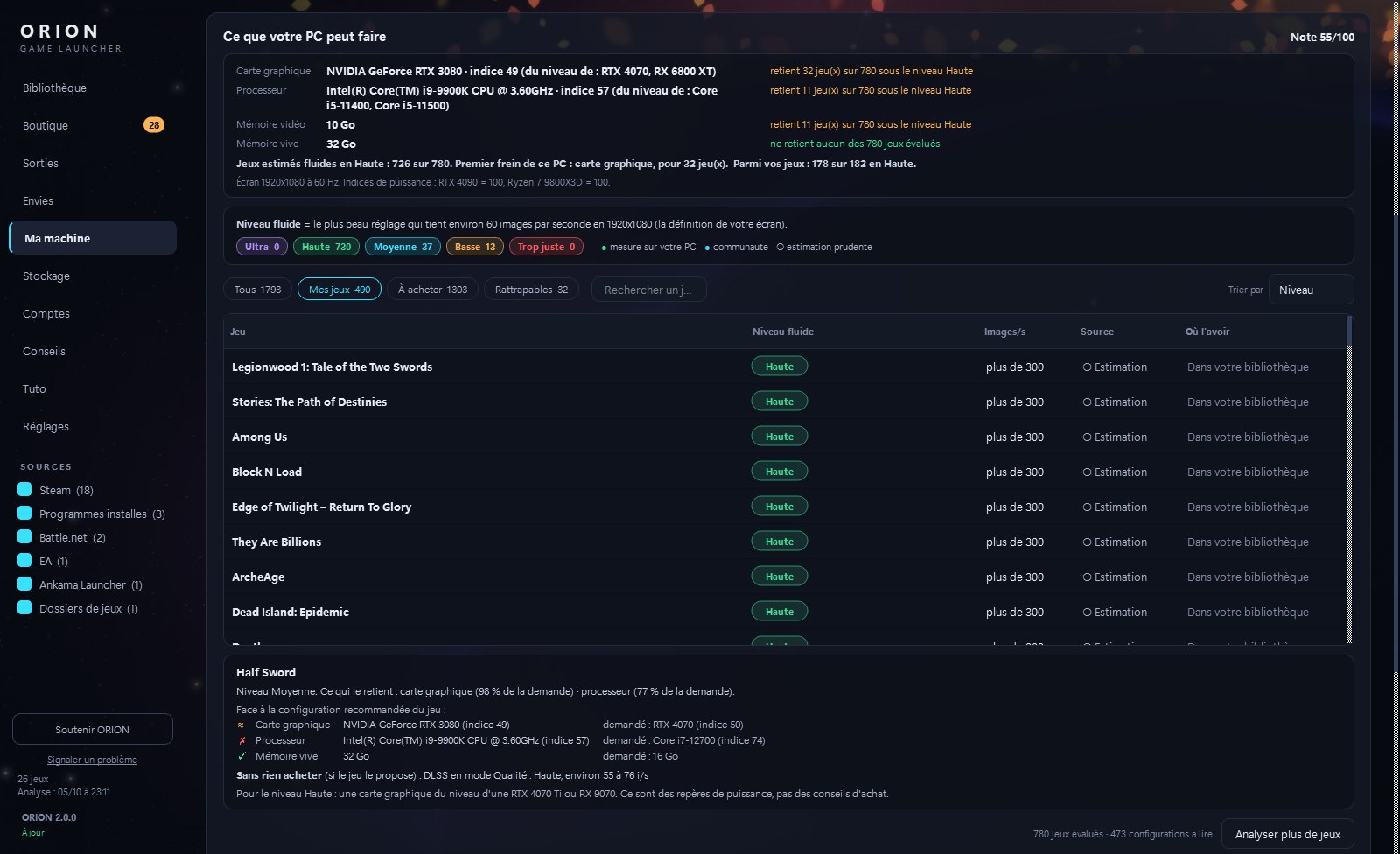Click the games list vertical scrollbar

[x=1350, y=479]
